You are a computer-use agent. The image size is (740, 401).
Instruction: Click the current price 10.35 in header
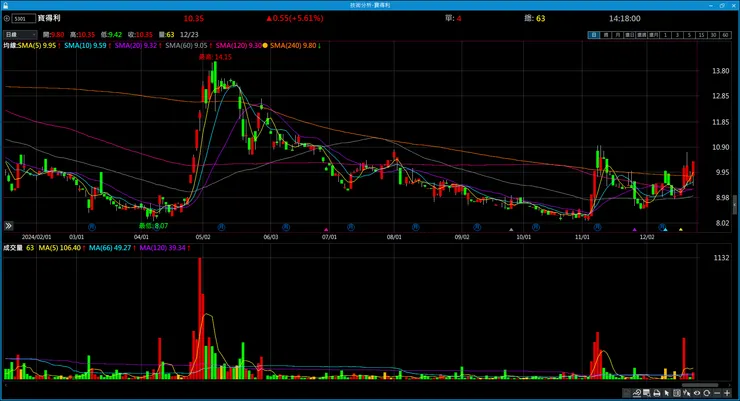193,18
